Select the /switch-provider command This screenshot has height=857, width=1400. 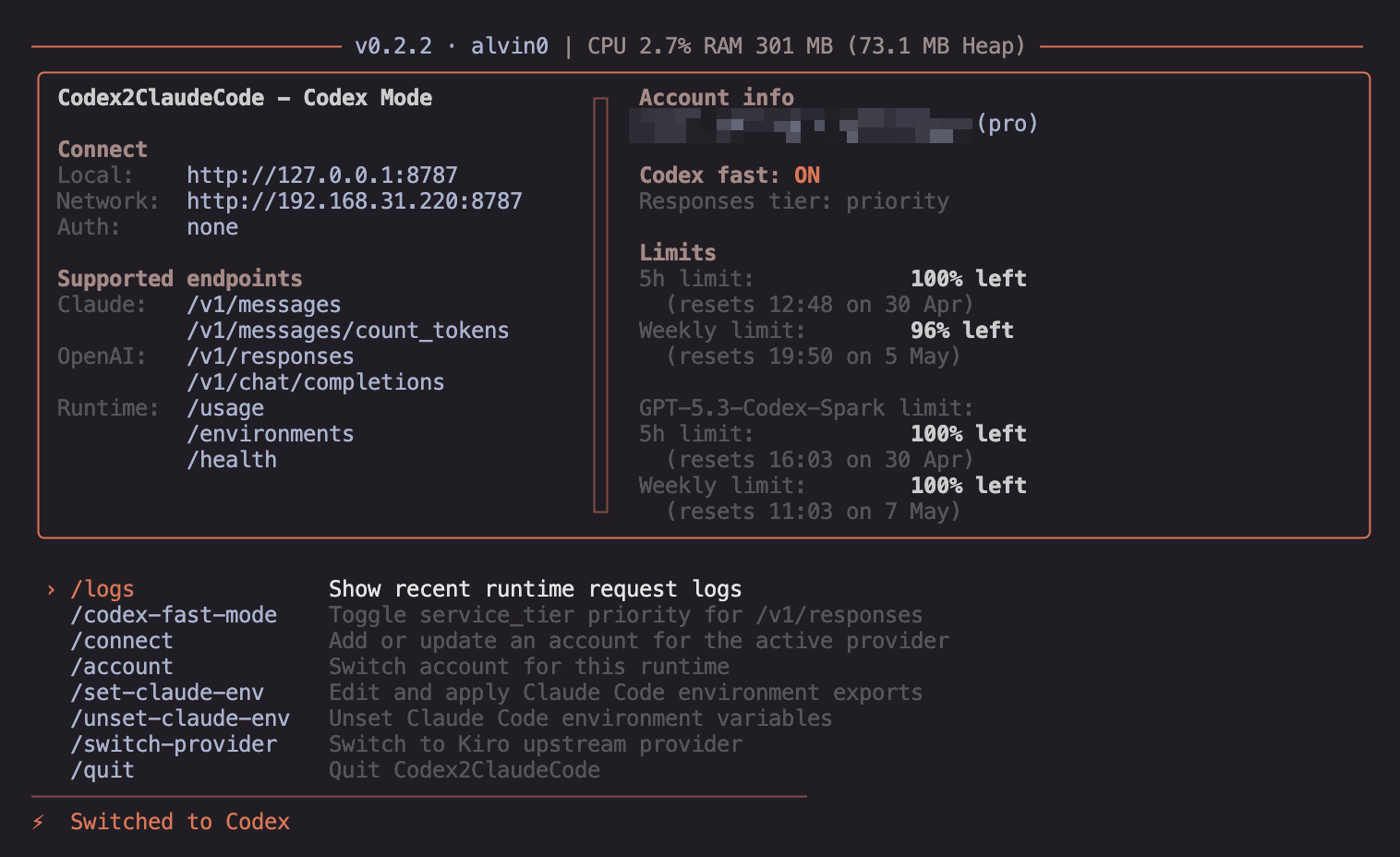[174, 744]
